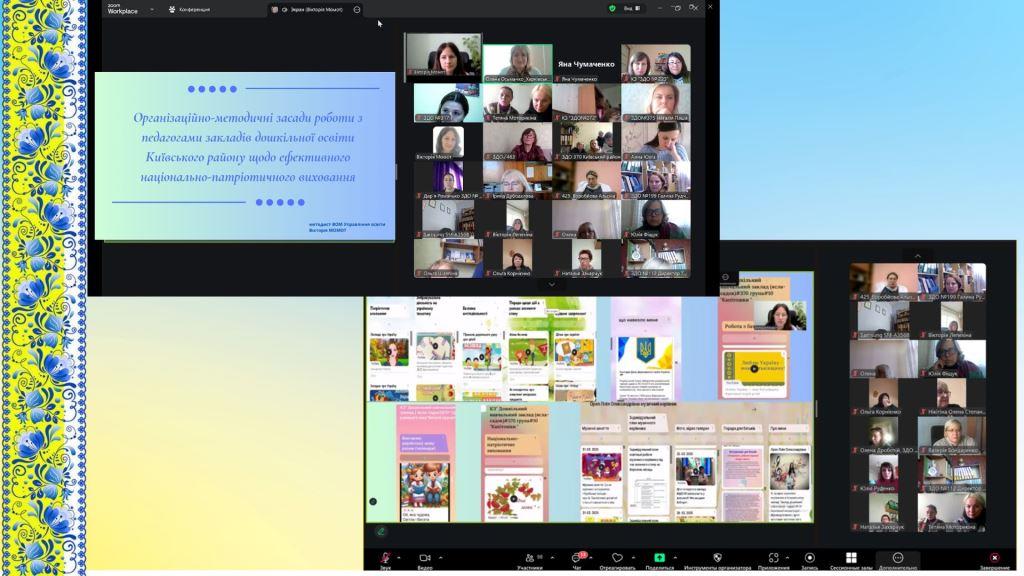
Task: Click the red Завершение end meeting button
Action: point(994,557)
